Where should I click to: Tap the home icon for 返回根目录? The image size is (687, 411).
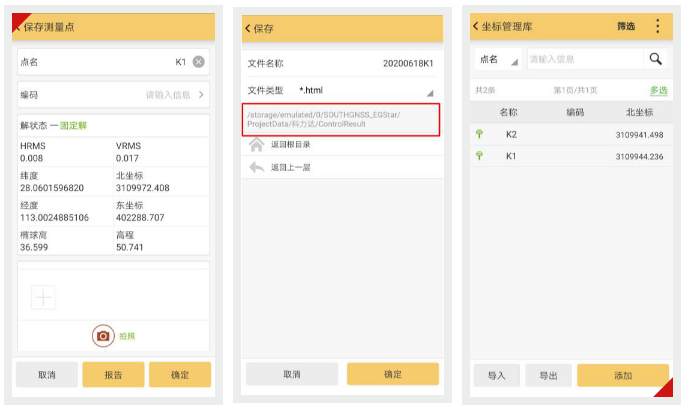point(257,145)
